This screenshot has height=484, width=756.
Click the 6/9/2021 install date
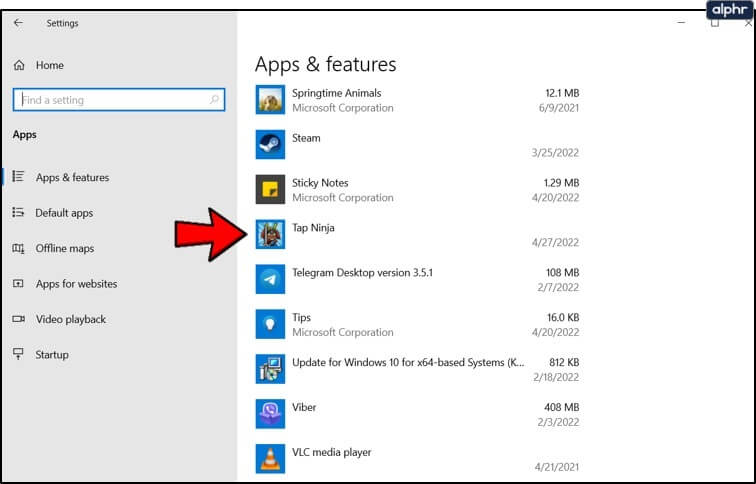(558, 108)
